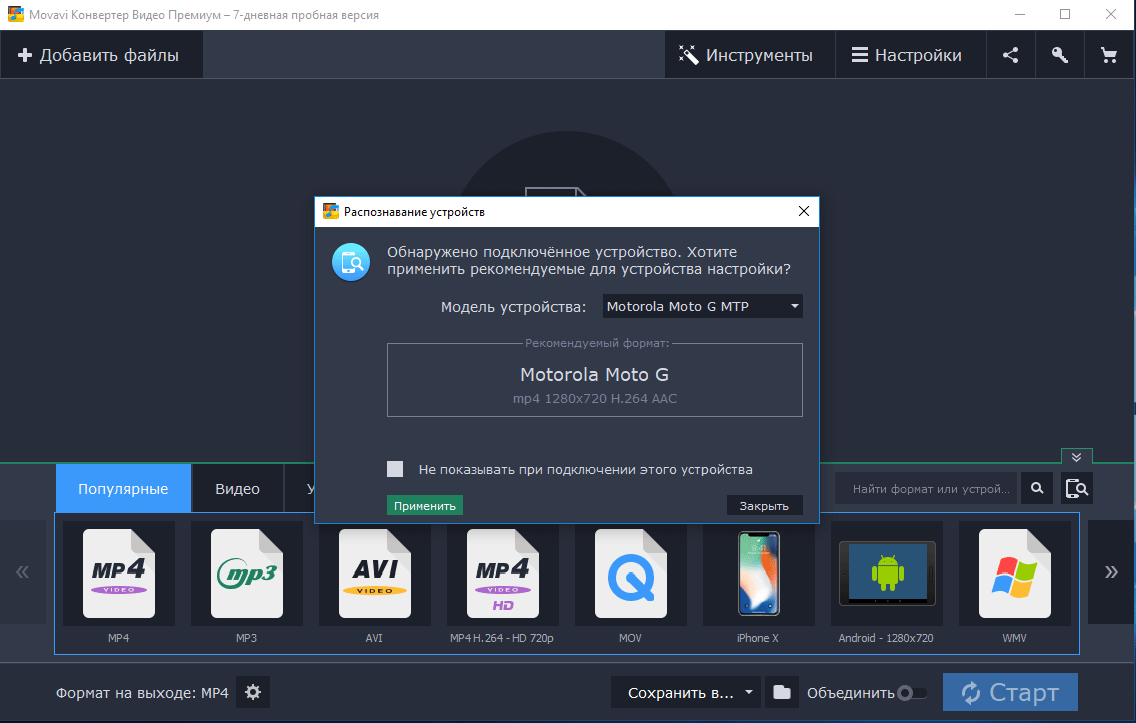The height and width of the screenshot is (723, 1136).
Task: Click the format search field
Action: 927,489
